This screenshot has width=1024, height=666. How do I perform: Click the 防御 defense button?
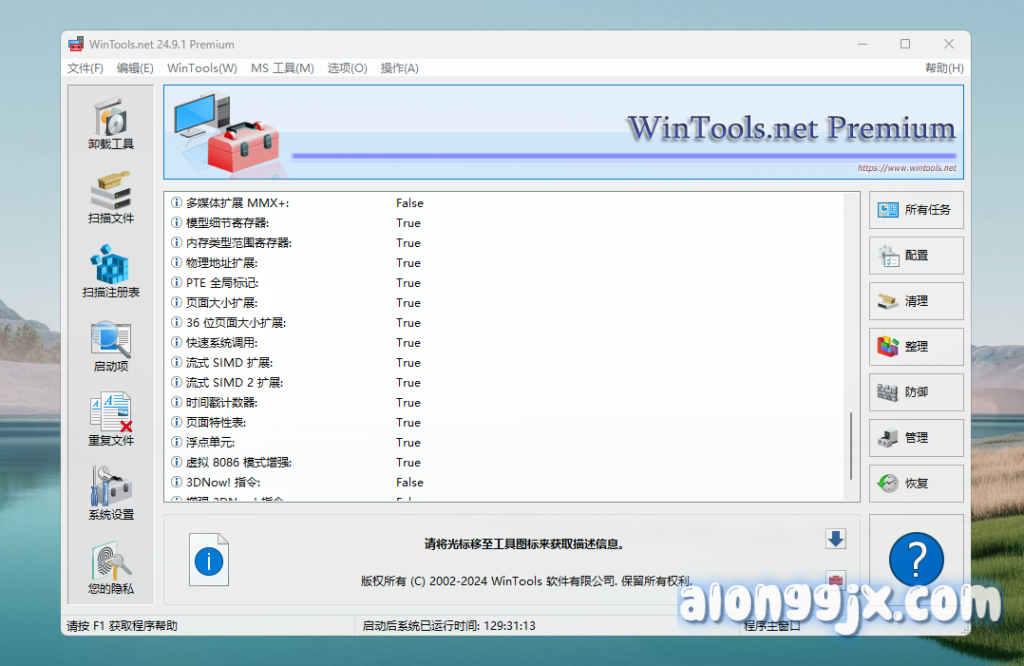pyautogui.click(x=916, y=392)
